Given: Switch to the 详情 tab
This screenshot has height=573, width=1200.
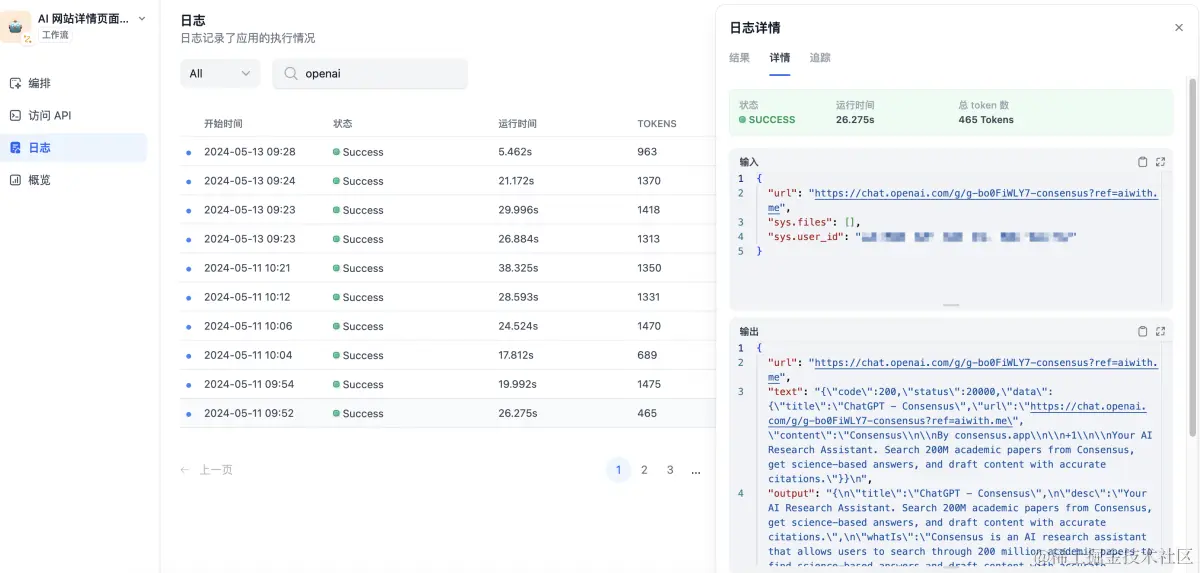Looking at the screenshot, I should tap(780, 58).
